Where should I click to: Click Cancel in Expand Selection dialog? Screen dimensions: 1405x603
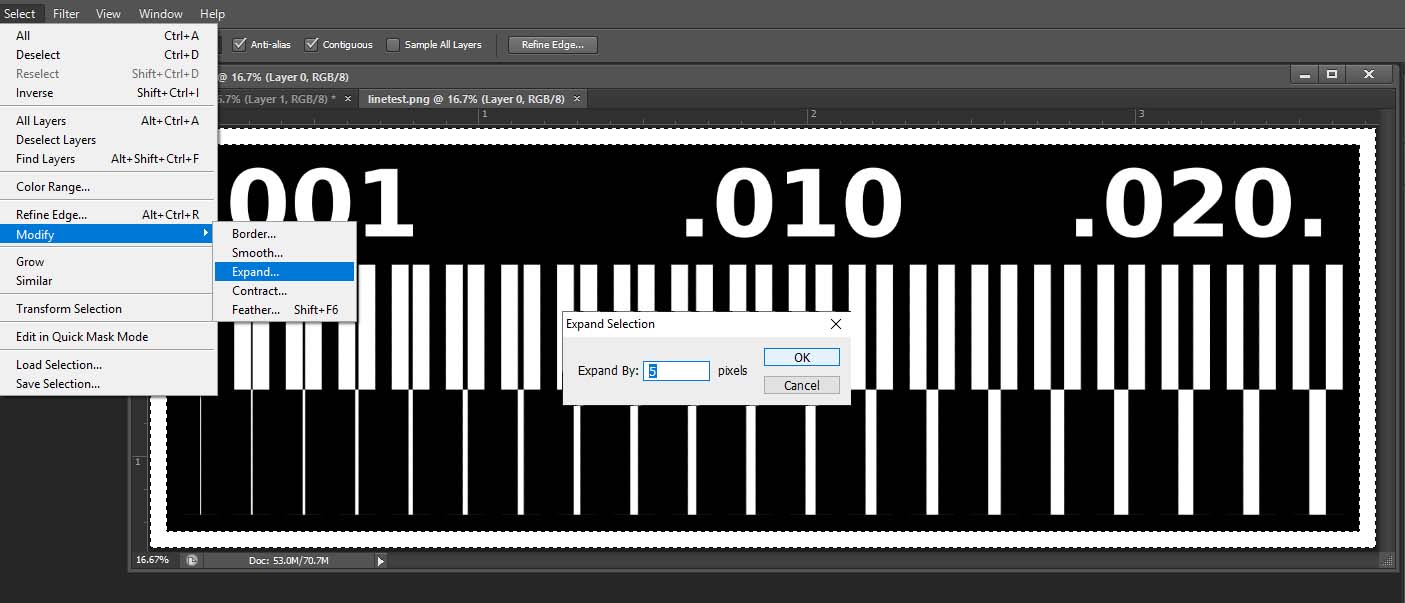pos(802,385)
